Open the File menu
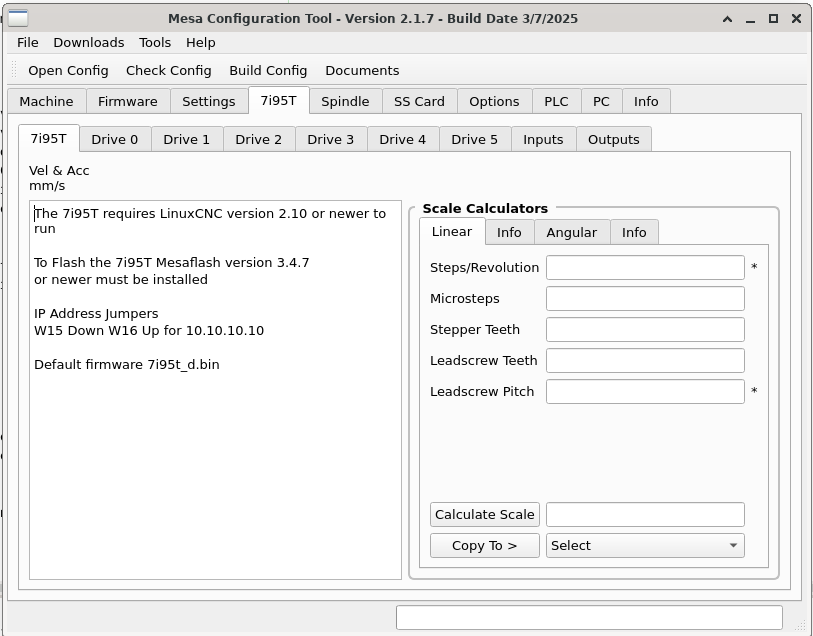 (x=27, y=43)
